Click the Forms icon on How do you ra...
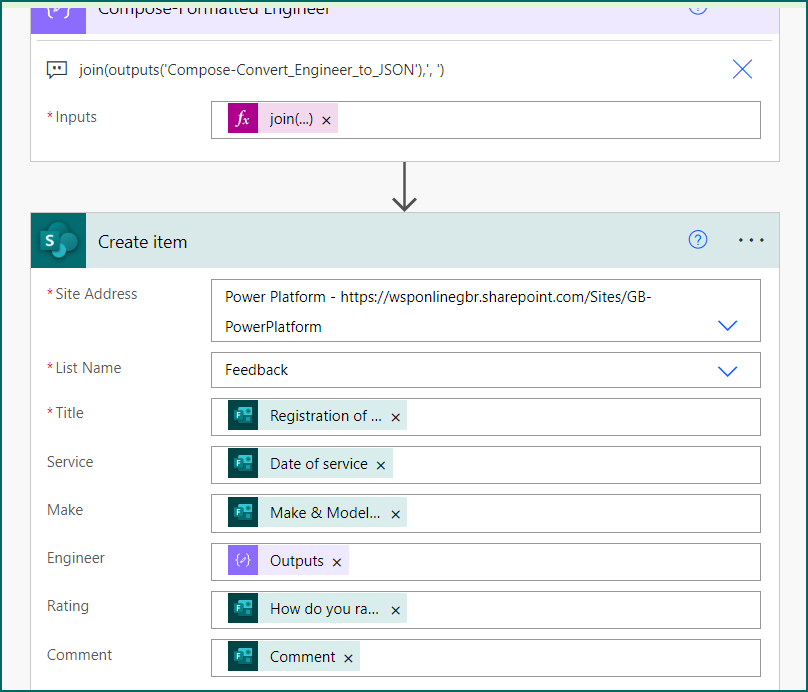This screenshot has height=692, width=808. click(x=243, y=608)
